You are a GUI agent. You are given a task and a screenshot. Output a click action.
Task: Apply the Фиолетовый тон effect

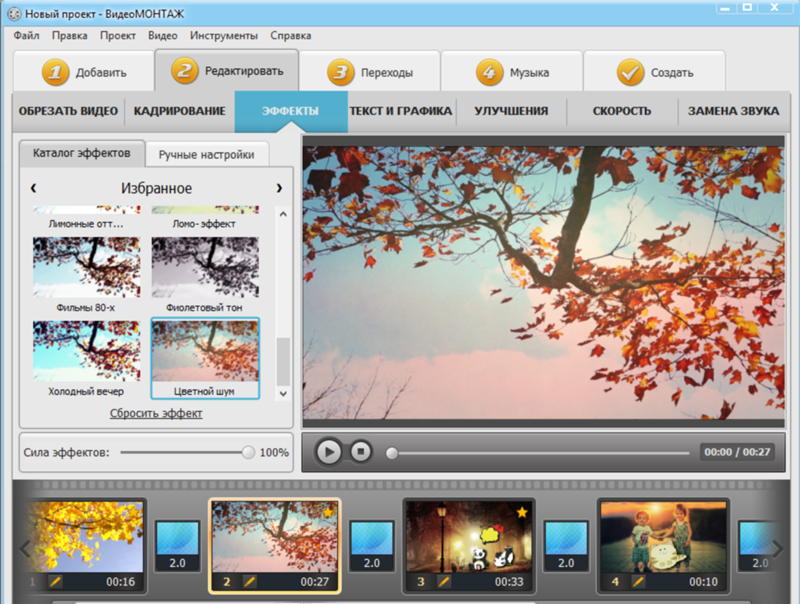[x=205, y=274]
